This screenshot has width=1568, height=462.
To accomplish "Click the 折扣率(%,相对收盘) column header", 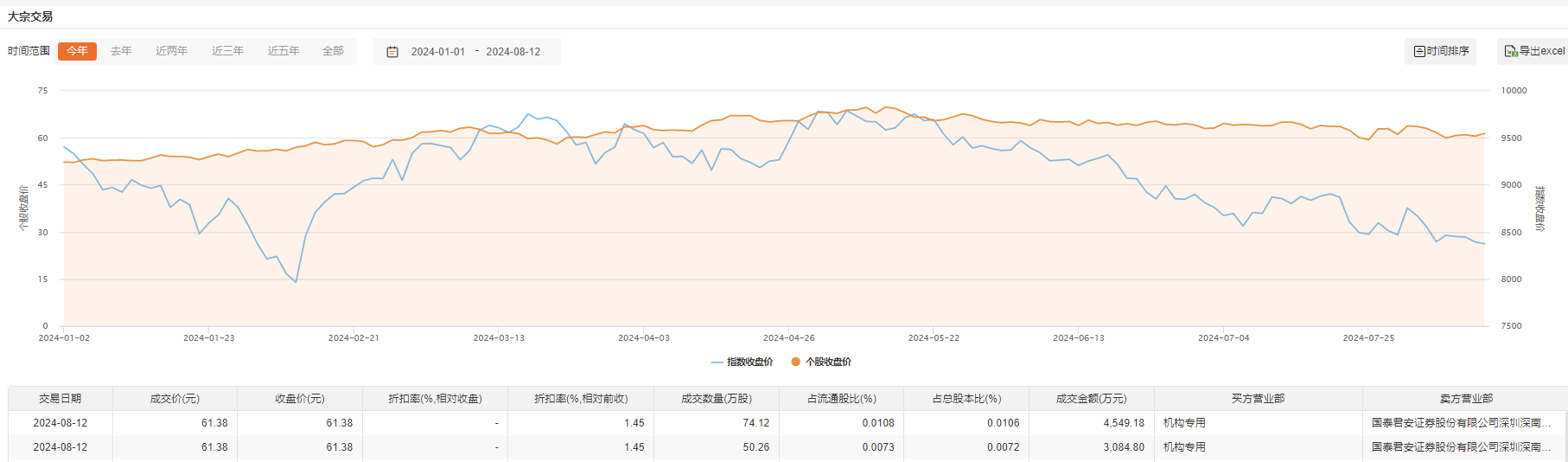I will tap(435, 399).
